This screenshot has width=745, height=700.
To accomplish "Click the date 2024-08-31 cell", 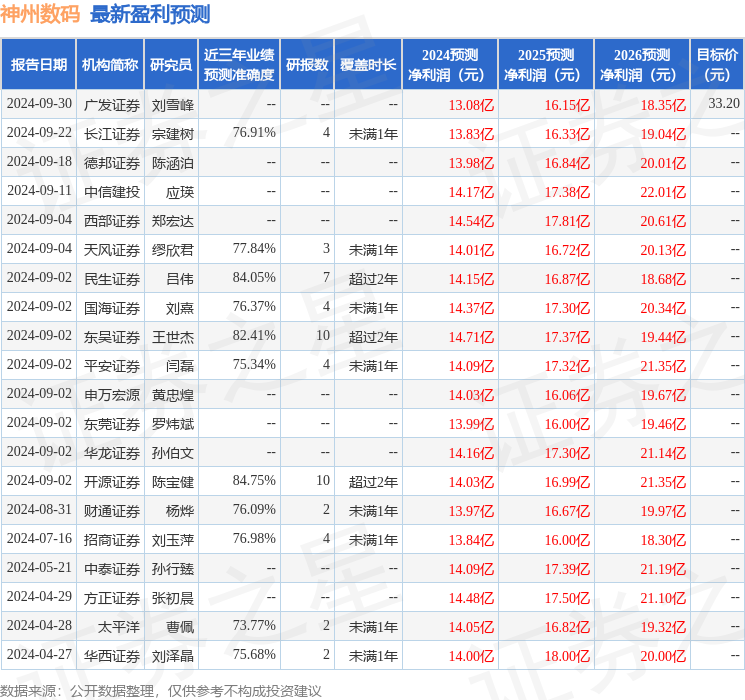I will 39,509.
